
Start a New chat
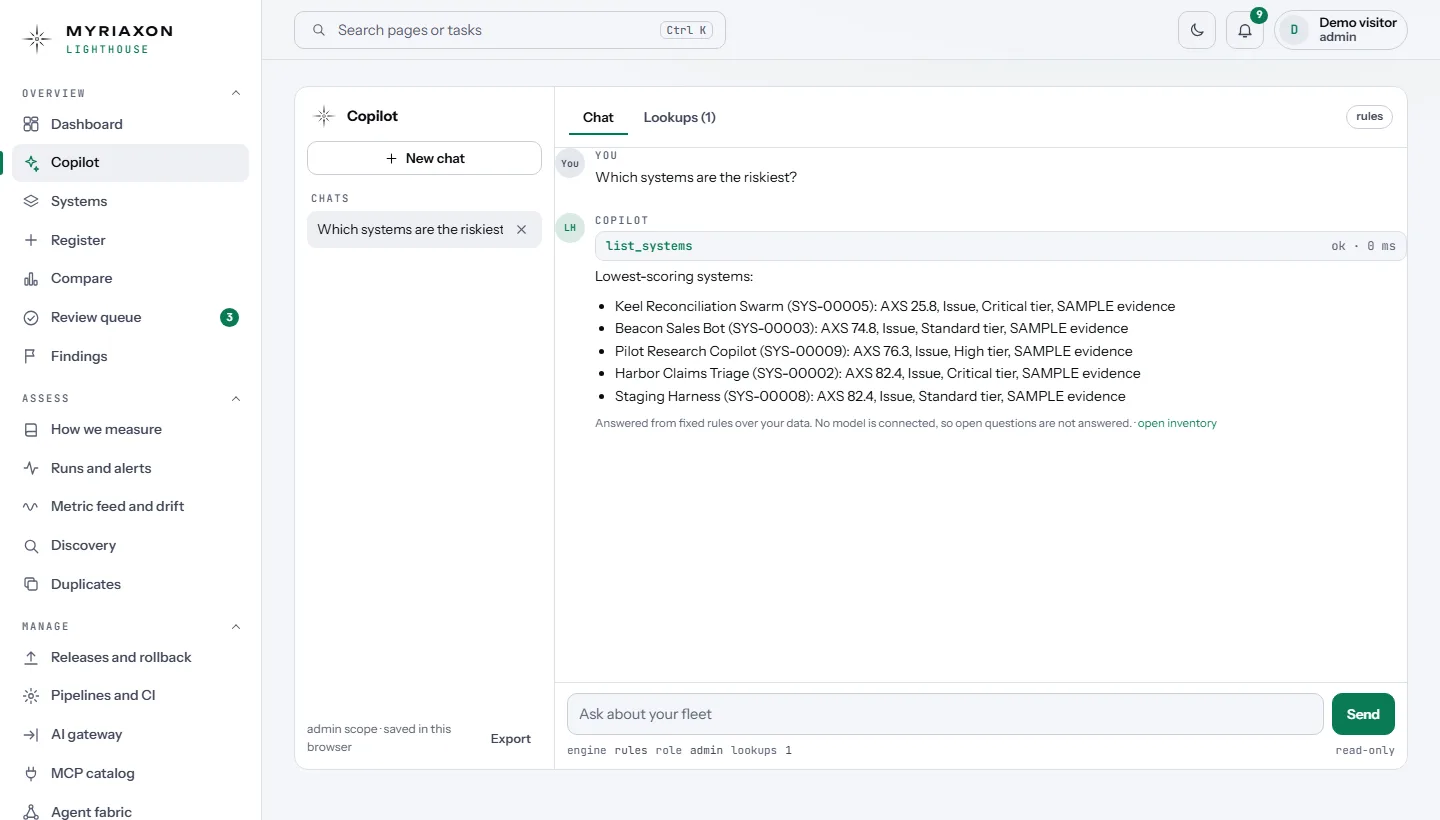[424, 158]
